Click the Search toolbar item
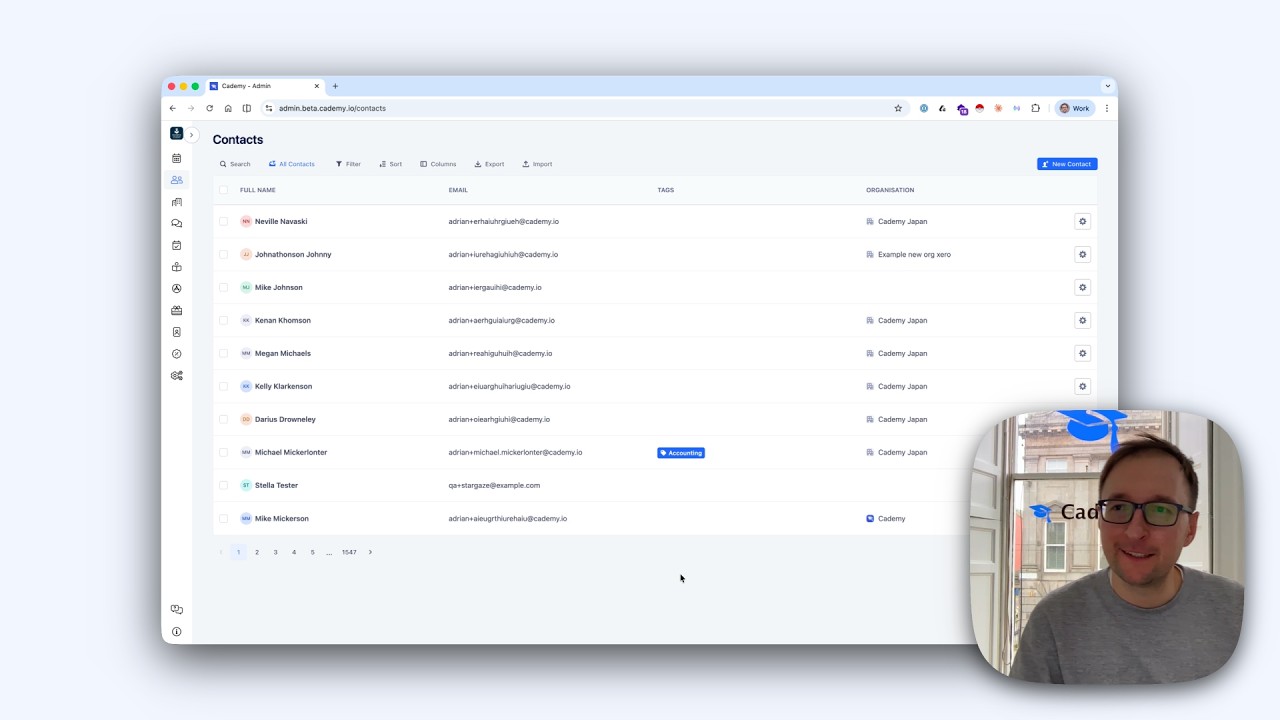Image resolution: width=1280 pixels, height=720 pixels. tap(235, 164)
